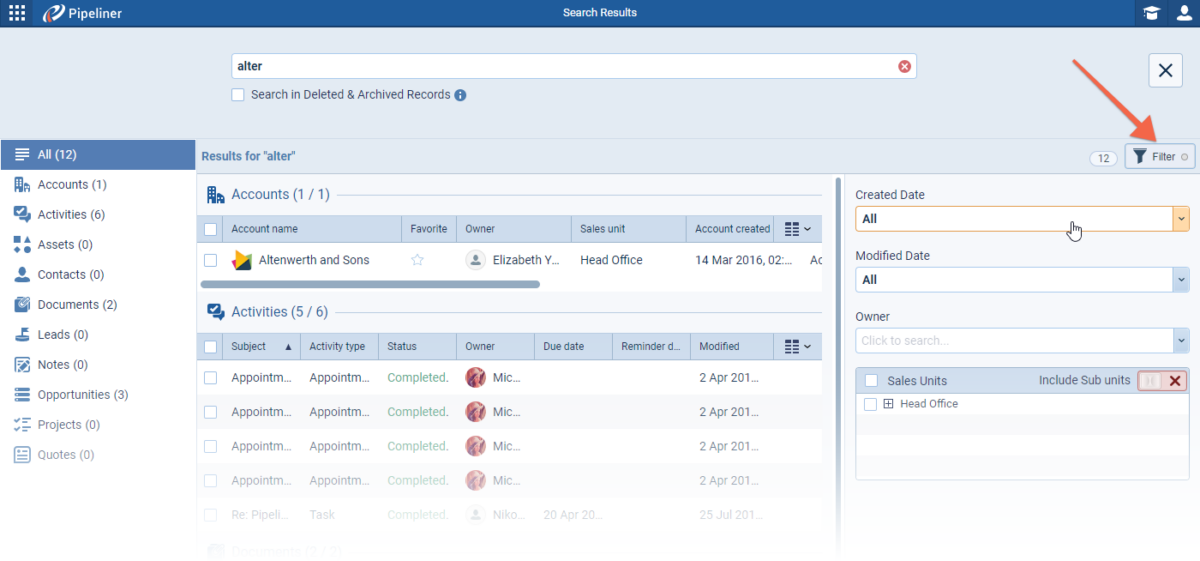Expand the Head Office tree node
This screenshot has height=561, width=1200.
(888, 404)
